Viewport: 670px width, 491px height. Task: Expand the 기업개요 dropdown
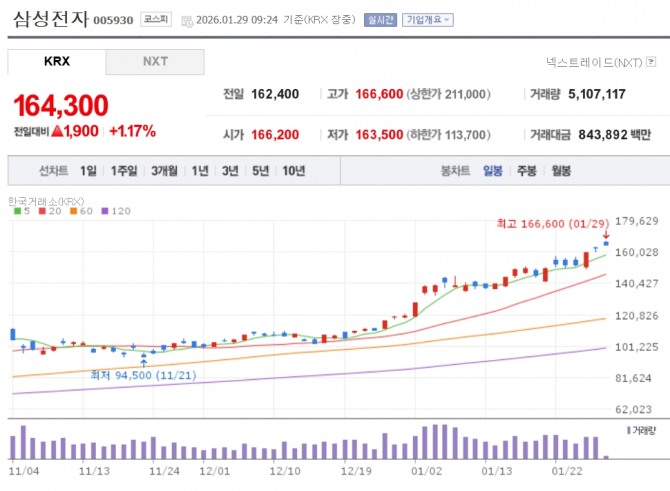(x=427, y=19)
